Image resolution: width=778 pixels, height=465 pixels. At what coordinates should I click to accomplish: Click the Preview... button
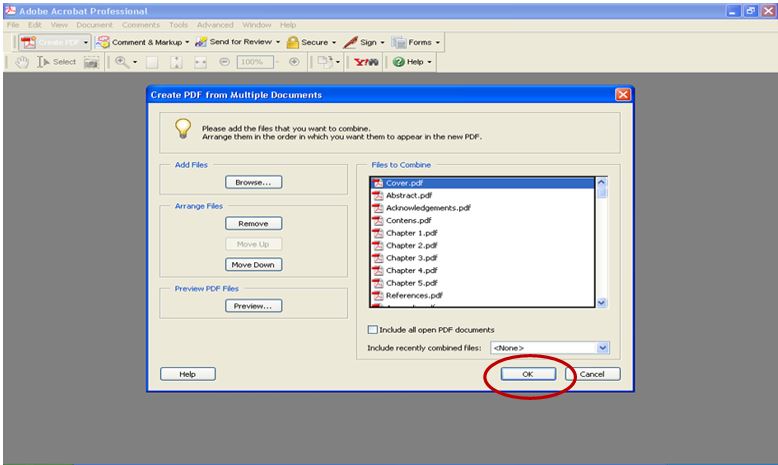tap(254, 306)
